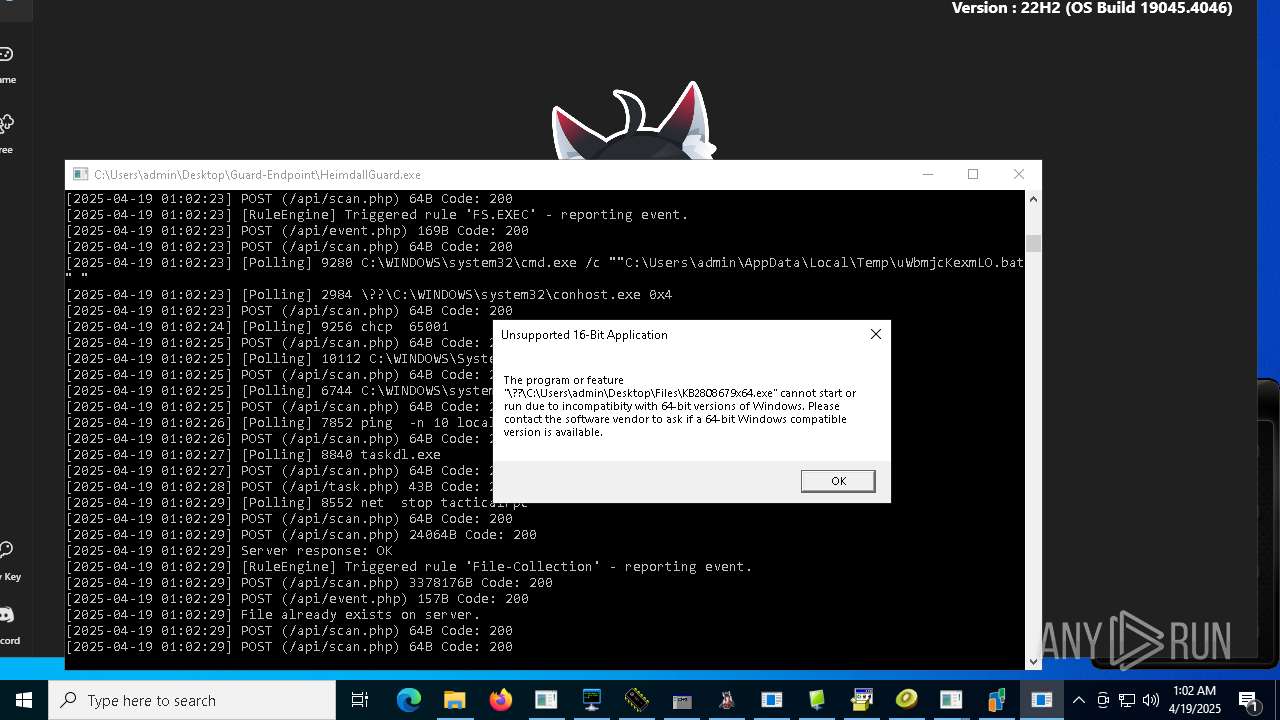Minimize the HeimdallGuard console window
This screenshot has width=1280, height=720.
tap(928, 174)
